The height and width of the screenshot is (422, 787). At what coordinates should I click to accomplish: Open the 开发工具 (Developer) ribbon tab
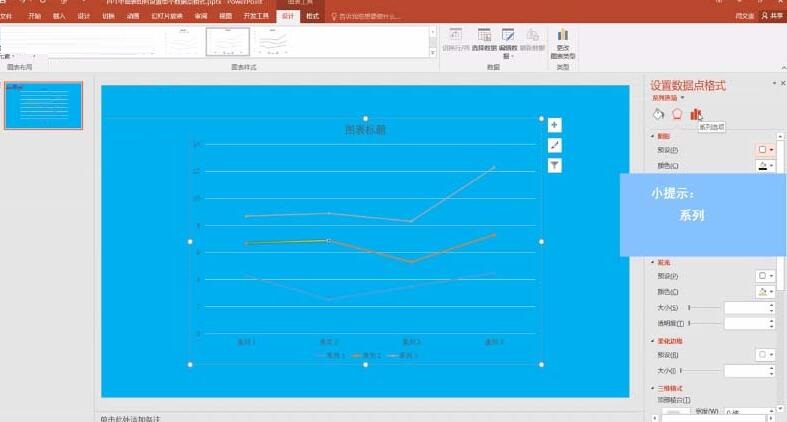(256, 16)
